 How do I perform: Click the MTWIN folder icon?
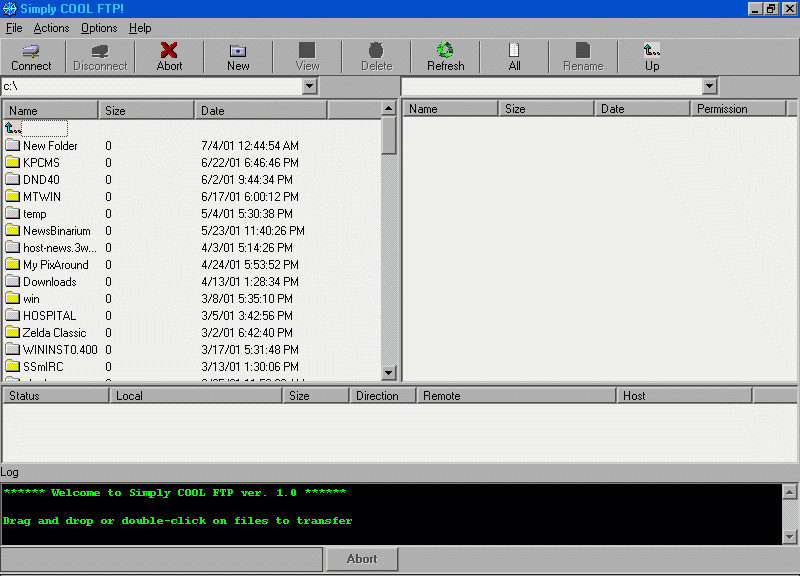12,196
